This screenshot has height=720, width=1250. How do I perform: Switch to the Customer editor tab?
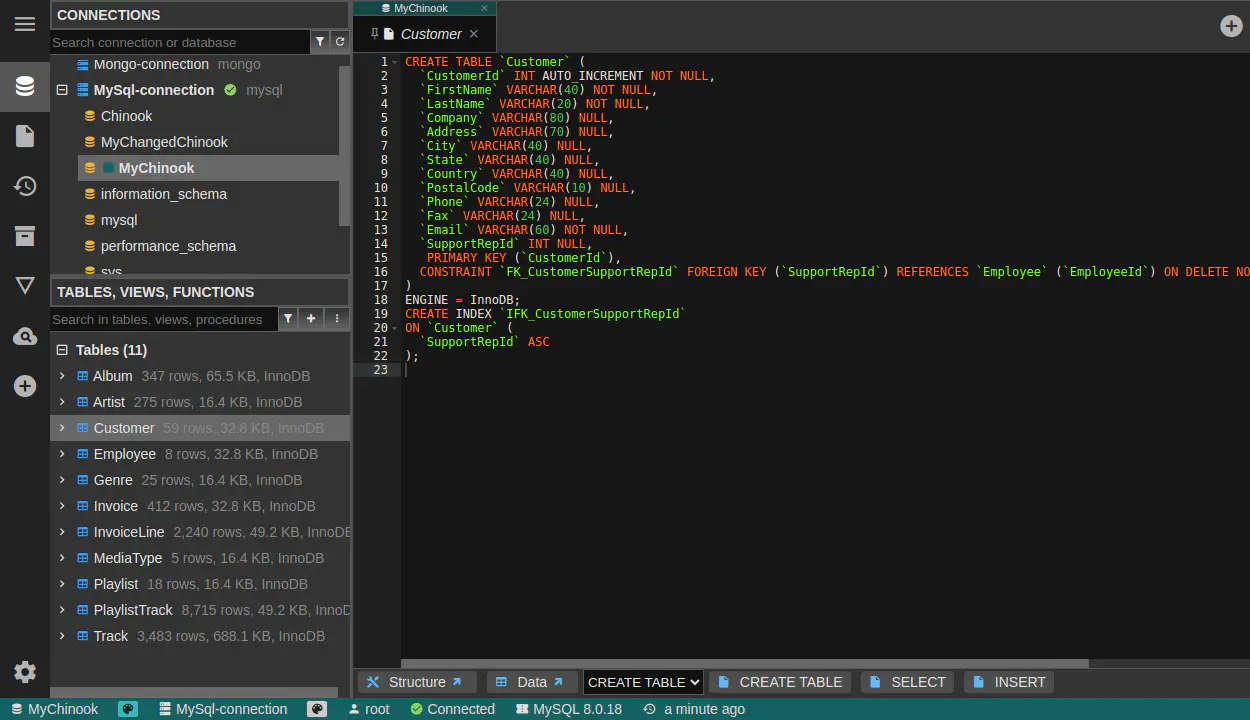(x=431, y=34)
